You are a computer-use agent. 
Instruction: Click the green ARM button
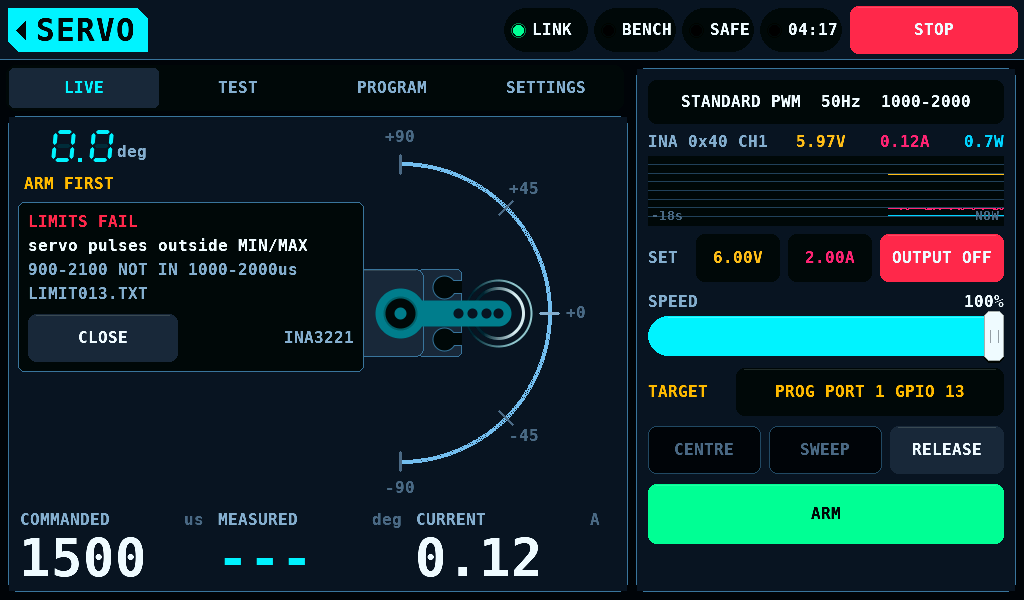point(825,514)
